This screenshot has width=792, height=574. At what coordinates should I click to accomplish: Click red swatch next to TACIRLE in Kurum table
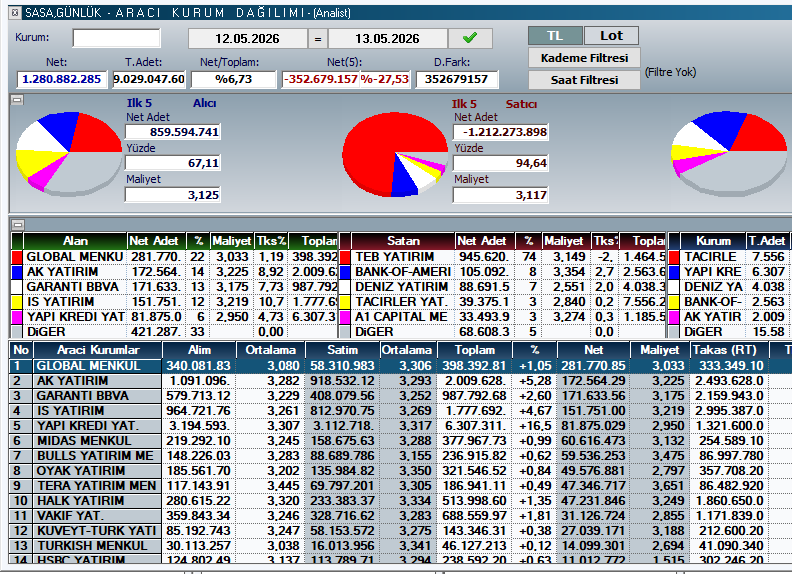click(x=674, y=257)
